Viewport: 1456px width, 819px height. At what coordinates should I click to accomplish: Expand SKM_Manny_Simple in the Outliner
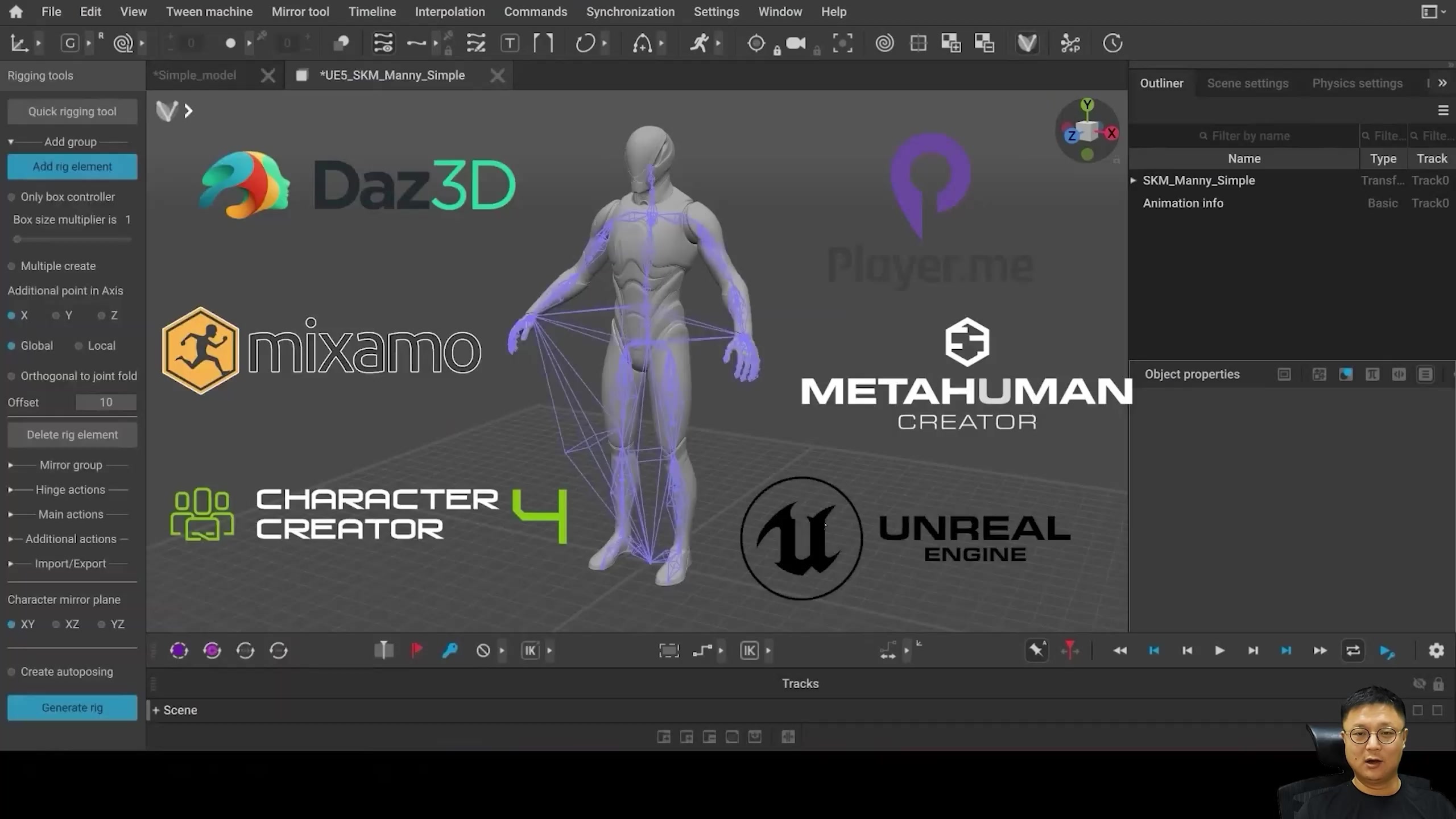[1133, 180]
